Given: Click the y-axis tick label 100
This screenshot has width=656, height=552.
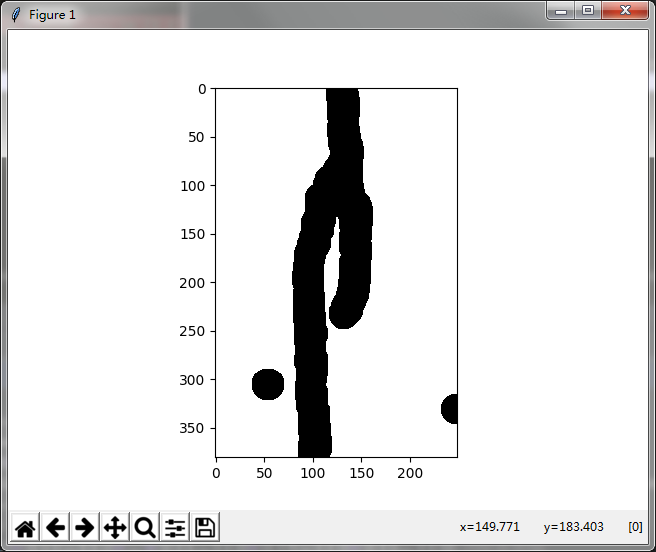Looking at the screenshot, I should 192,186.
